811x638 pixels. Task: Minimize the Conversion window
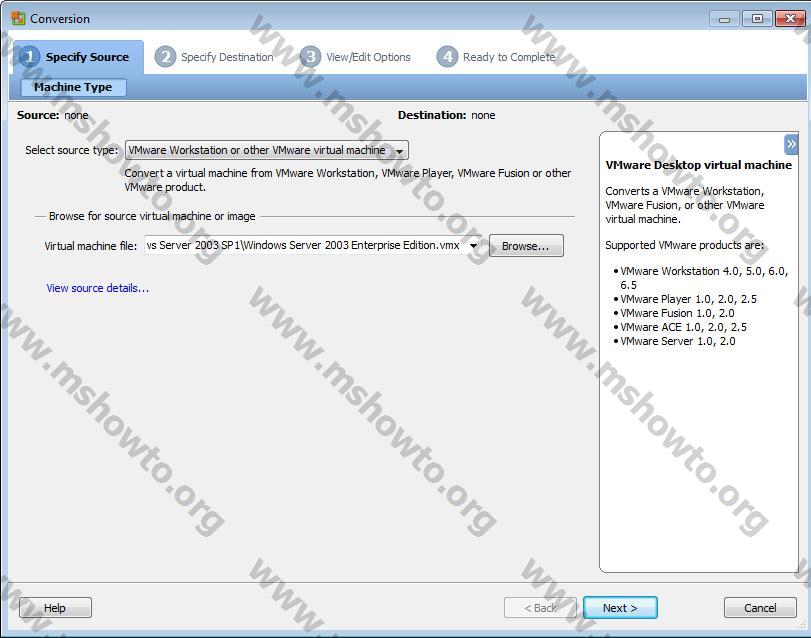pyautogui.click(x=724, y=19)
